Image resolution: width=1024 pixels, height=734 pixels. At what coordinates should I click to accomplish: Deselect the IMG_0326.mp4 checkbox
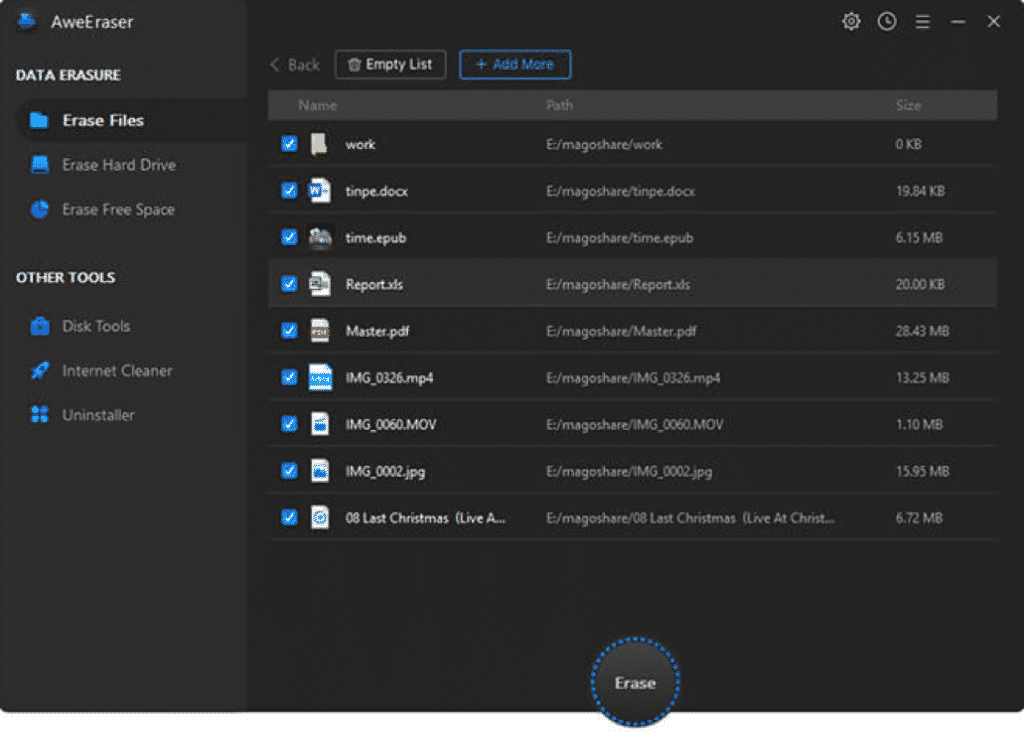click(289, 377)
